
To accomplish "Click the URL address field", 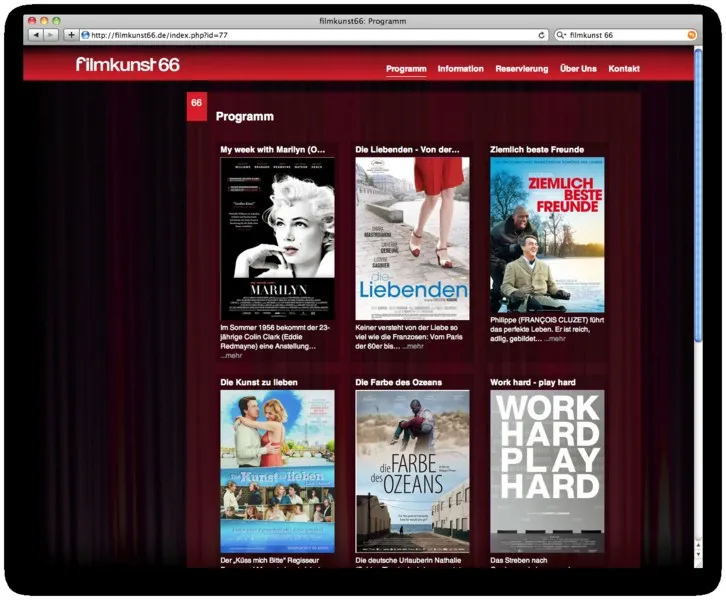I will tap(313, 35).
